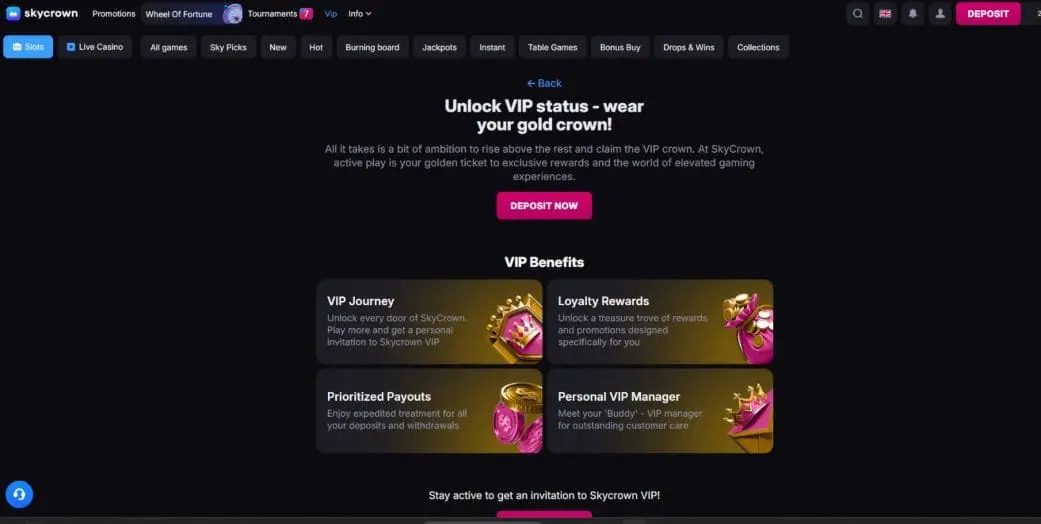This screenshot has height=524, width=1041.
Task: Open user profile icon
Action: 939,13
